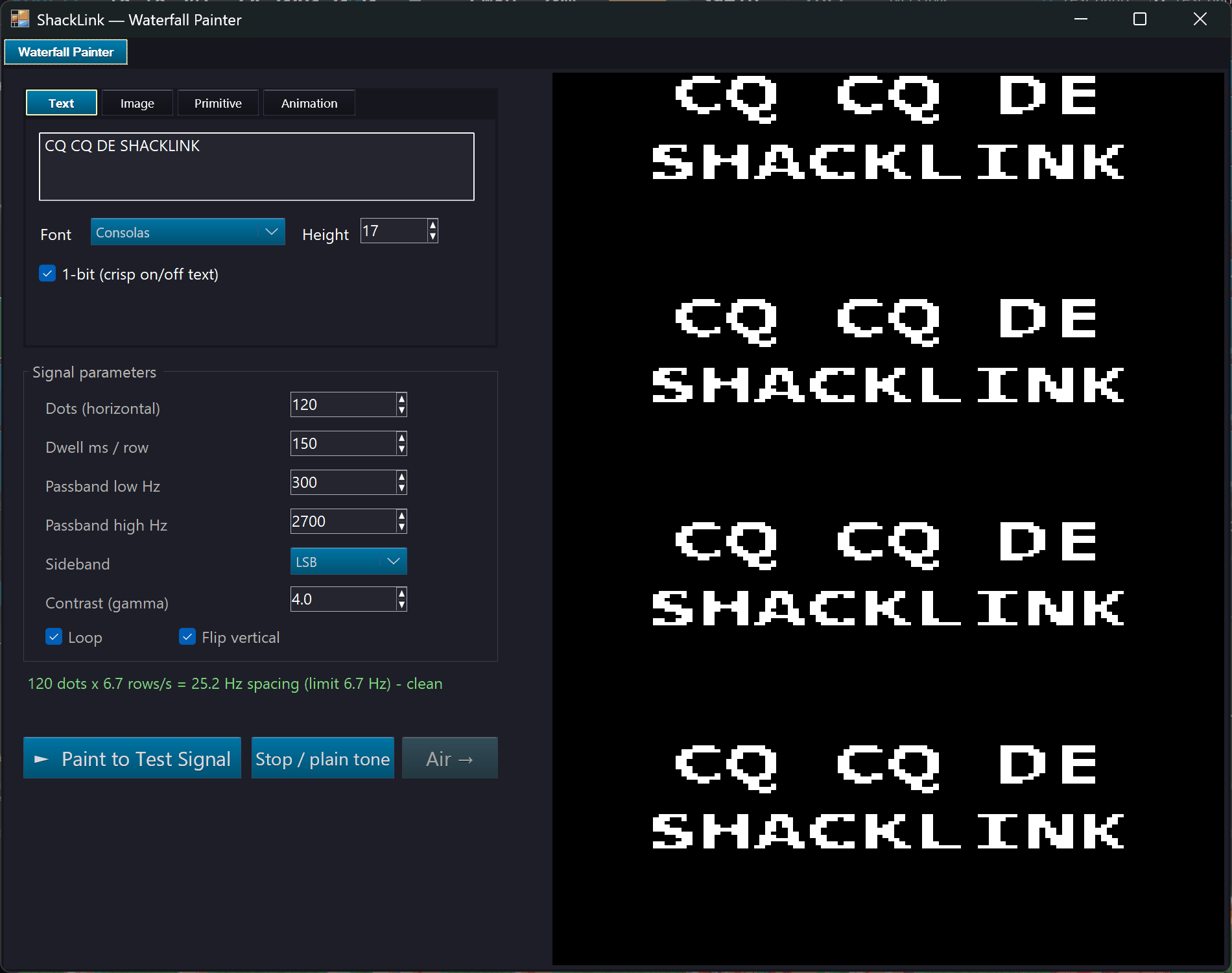1232x973 pixels.
Task: Click the Height value field
Action: point(394,231)
